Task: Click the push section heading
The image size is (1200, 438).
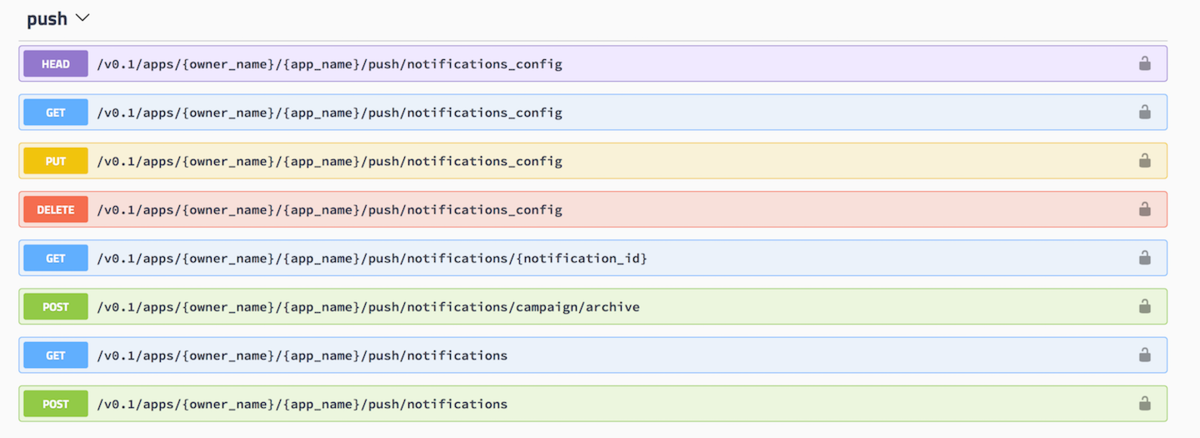Action: click(47, 19)
